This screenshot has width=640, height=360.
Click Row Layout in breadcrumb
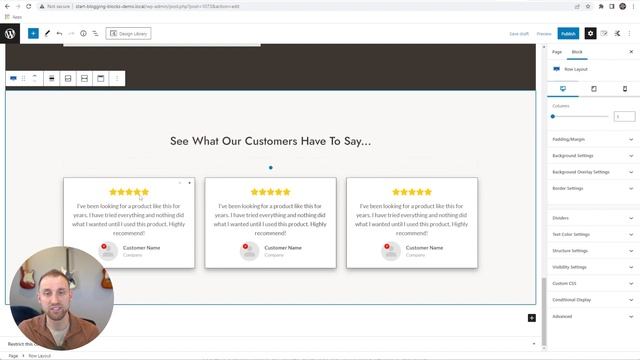[x=40, y=356]
